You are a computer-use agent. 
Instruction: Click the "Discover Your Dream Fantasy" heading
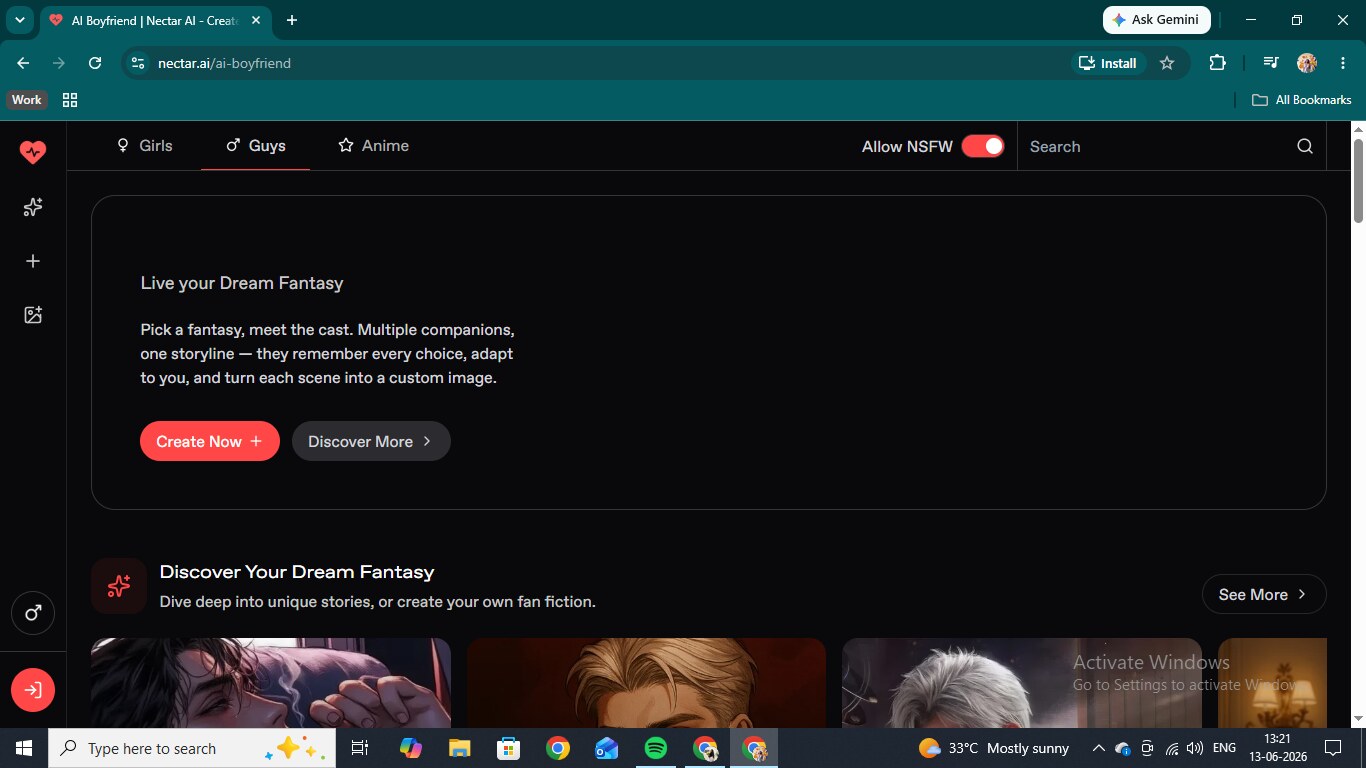tap(297, 572)
